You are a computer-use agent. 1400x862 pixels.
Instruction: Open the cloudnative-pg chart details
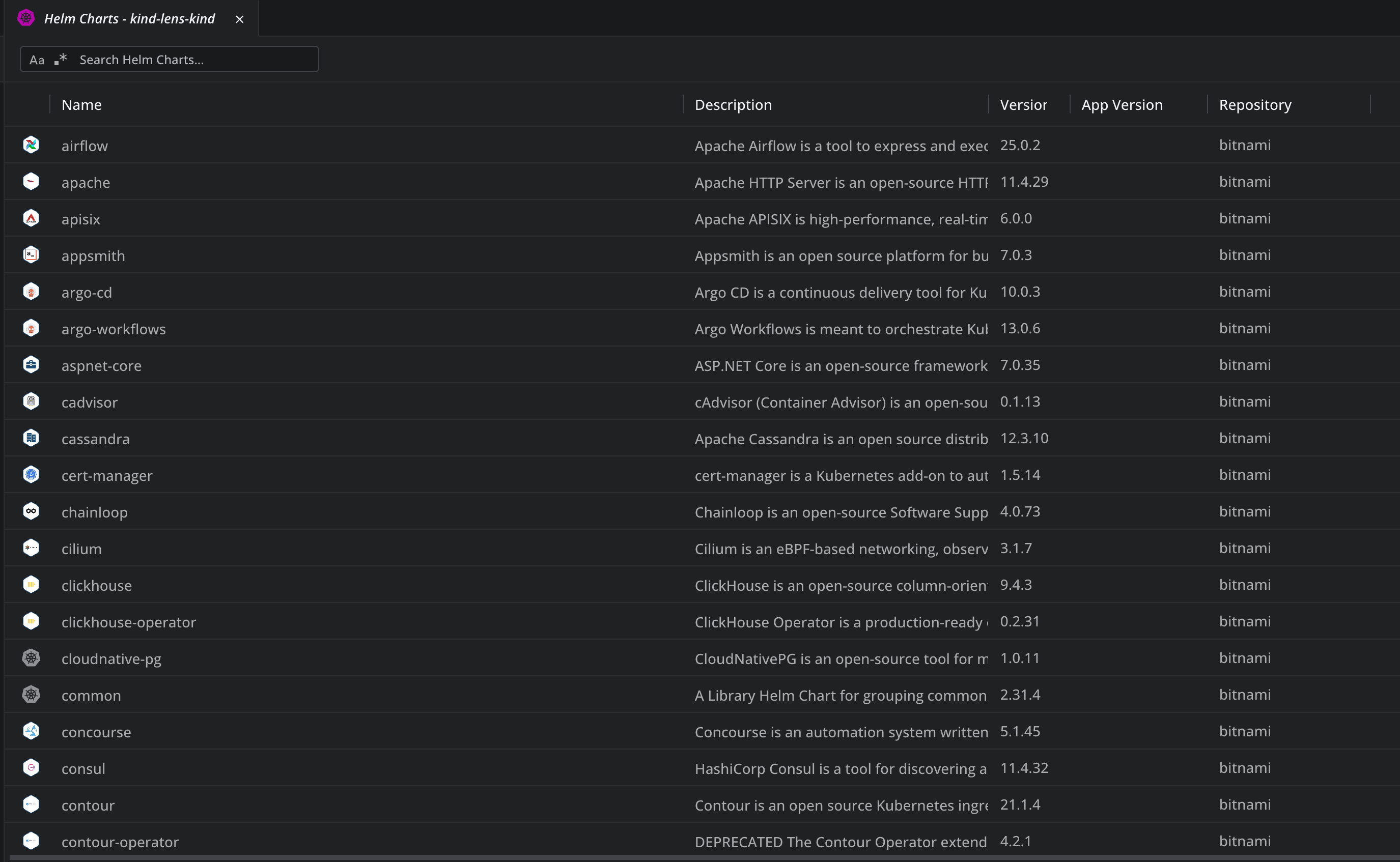[x=111, y=658]
